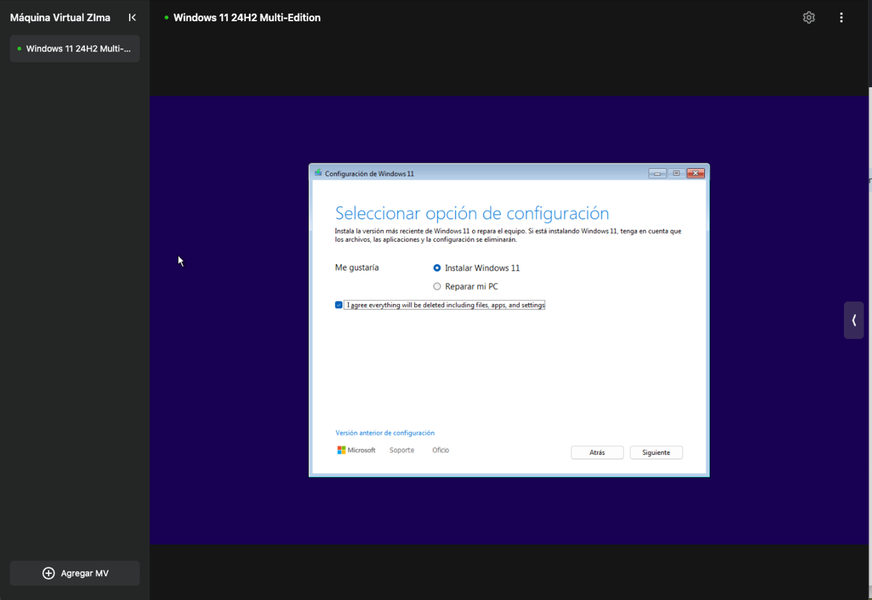Choose the Reparar mi PC radio option
The width and height of the screenshot is (872, 600).
(437, 287)
